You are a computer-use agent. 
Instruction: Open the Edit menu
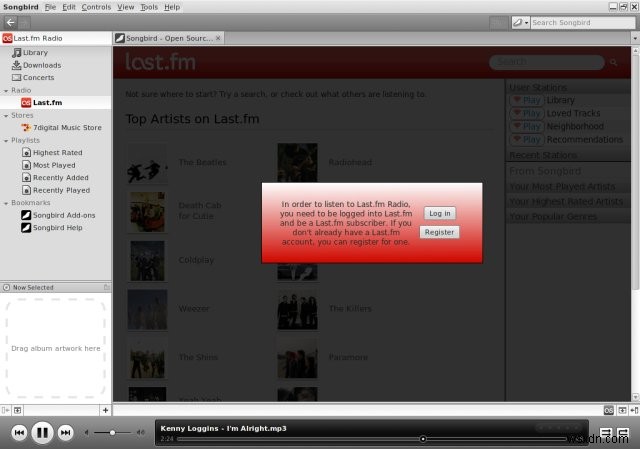pyautogui.click(x=69, y=7)
